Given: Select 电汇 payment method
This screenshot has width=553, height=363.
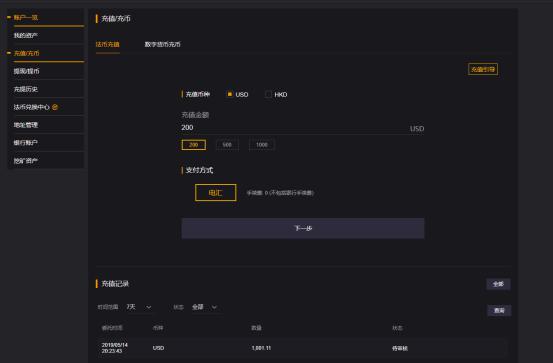Looking at the screenshot, I should [215, 193].
